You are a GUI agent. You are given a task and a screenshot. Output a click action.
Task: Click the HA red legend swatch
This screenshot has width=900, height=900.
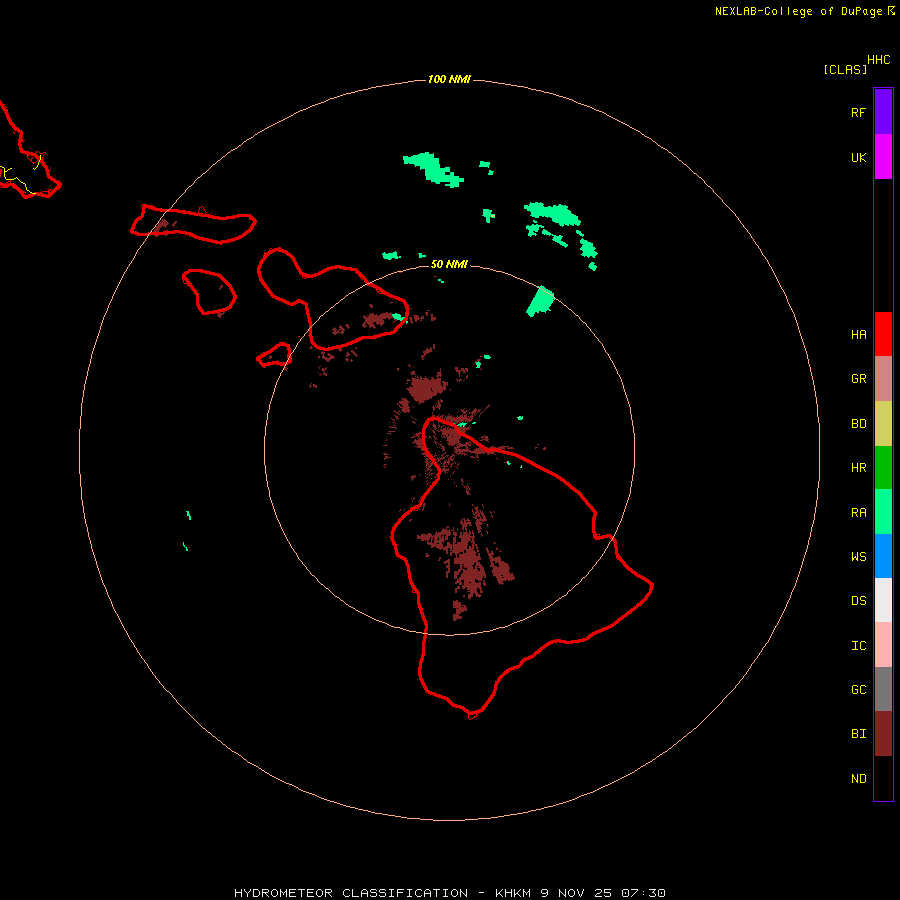point(883,334)
